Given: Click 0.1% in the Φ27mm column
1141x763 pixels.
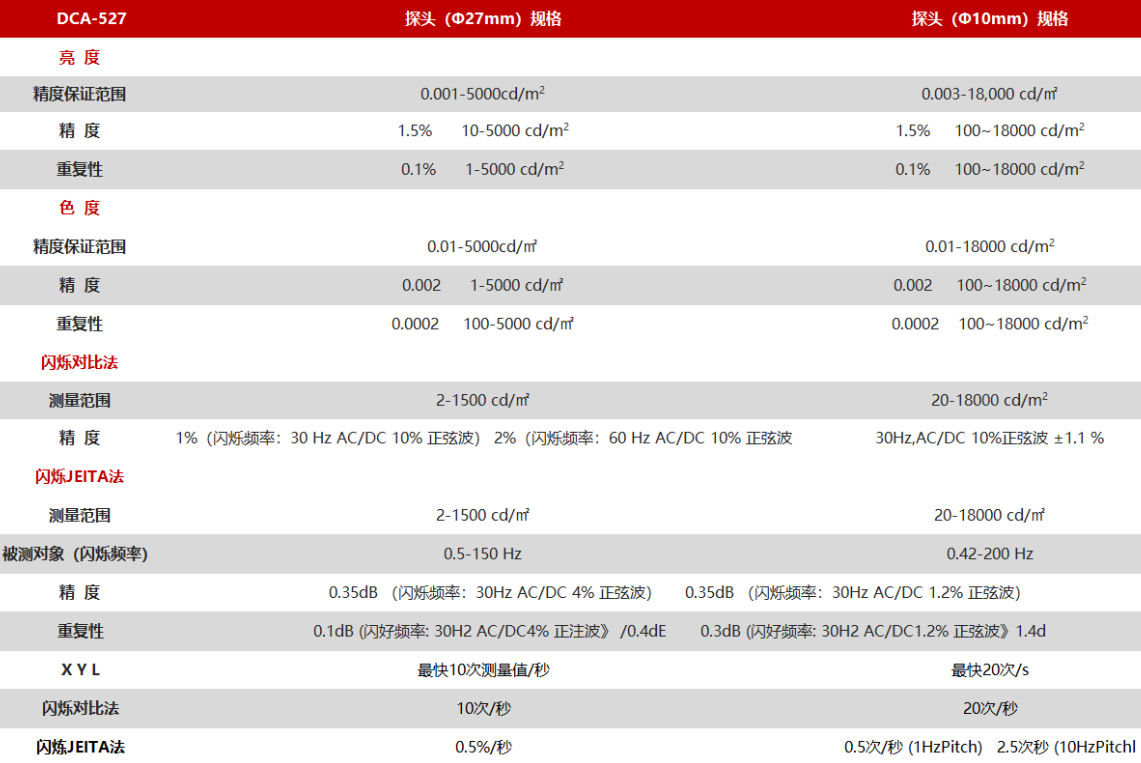Looking at the screenshot, I should coord(418,169).
